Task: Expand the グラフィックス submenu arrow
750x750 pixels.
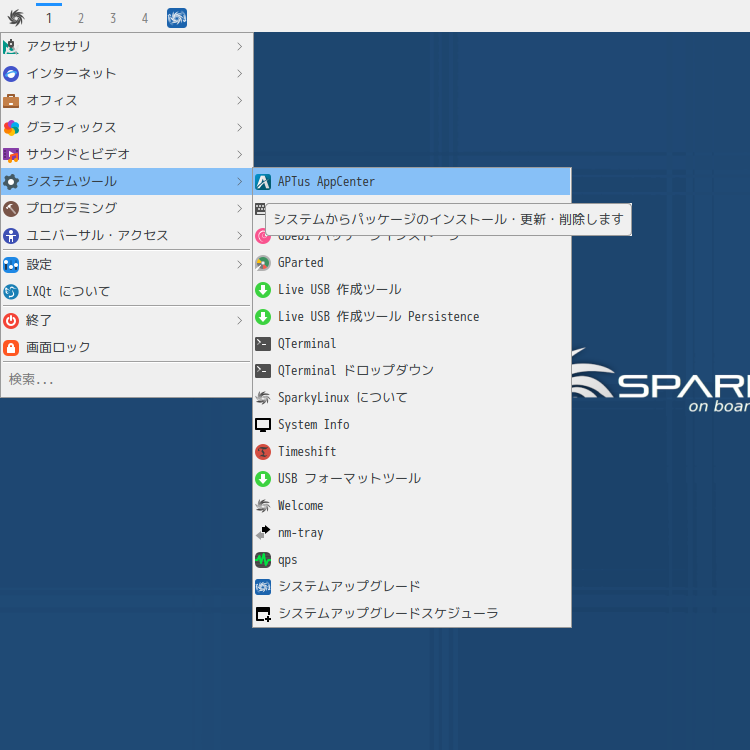Action: click(240, 127)
